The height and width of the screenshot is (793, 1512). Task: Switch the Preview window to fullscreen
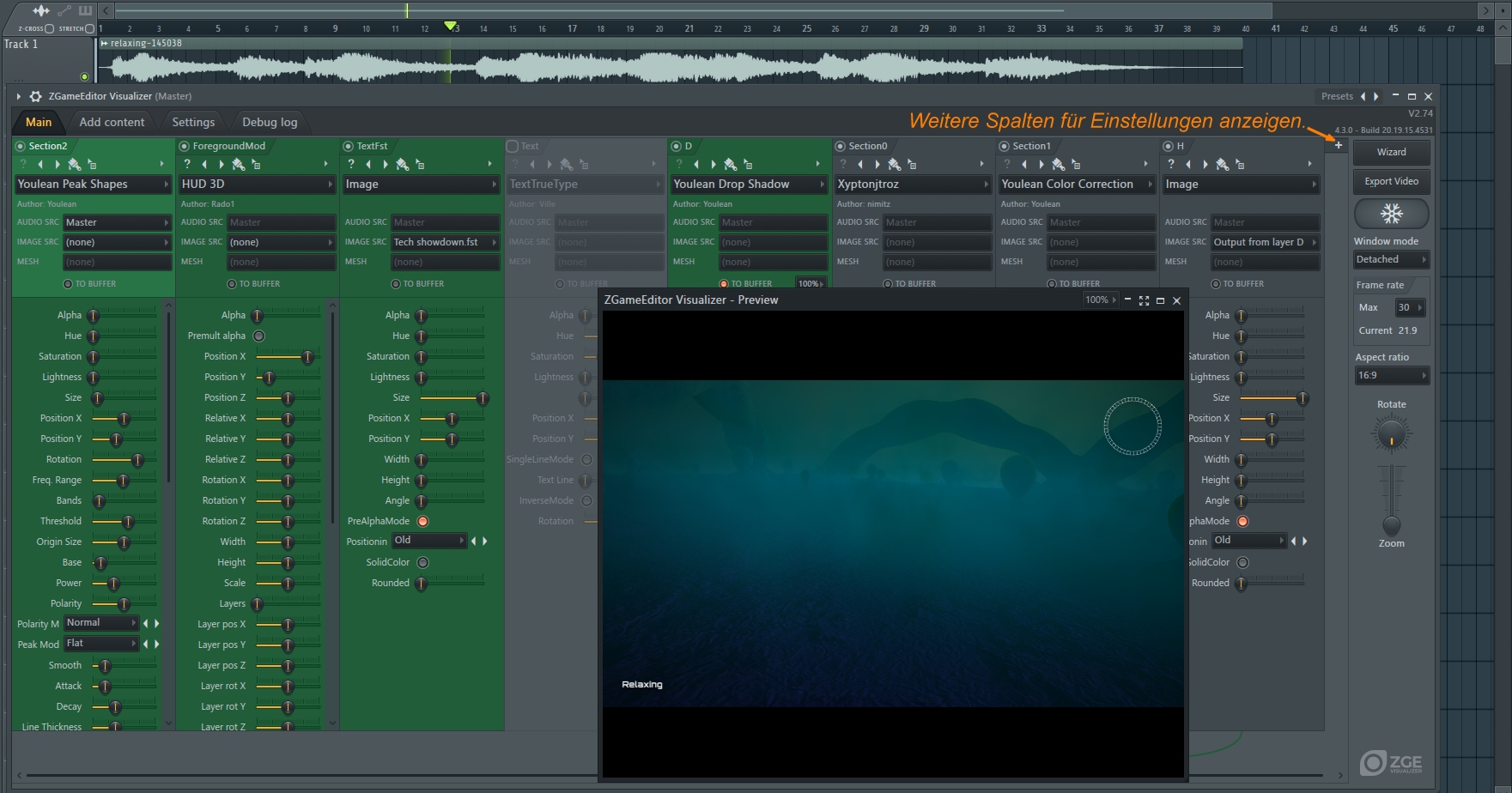[x=1144, y=300]
